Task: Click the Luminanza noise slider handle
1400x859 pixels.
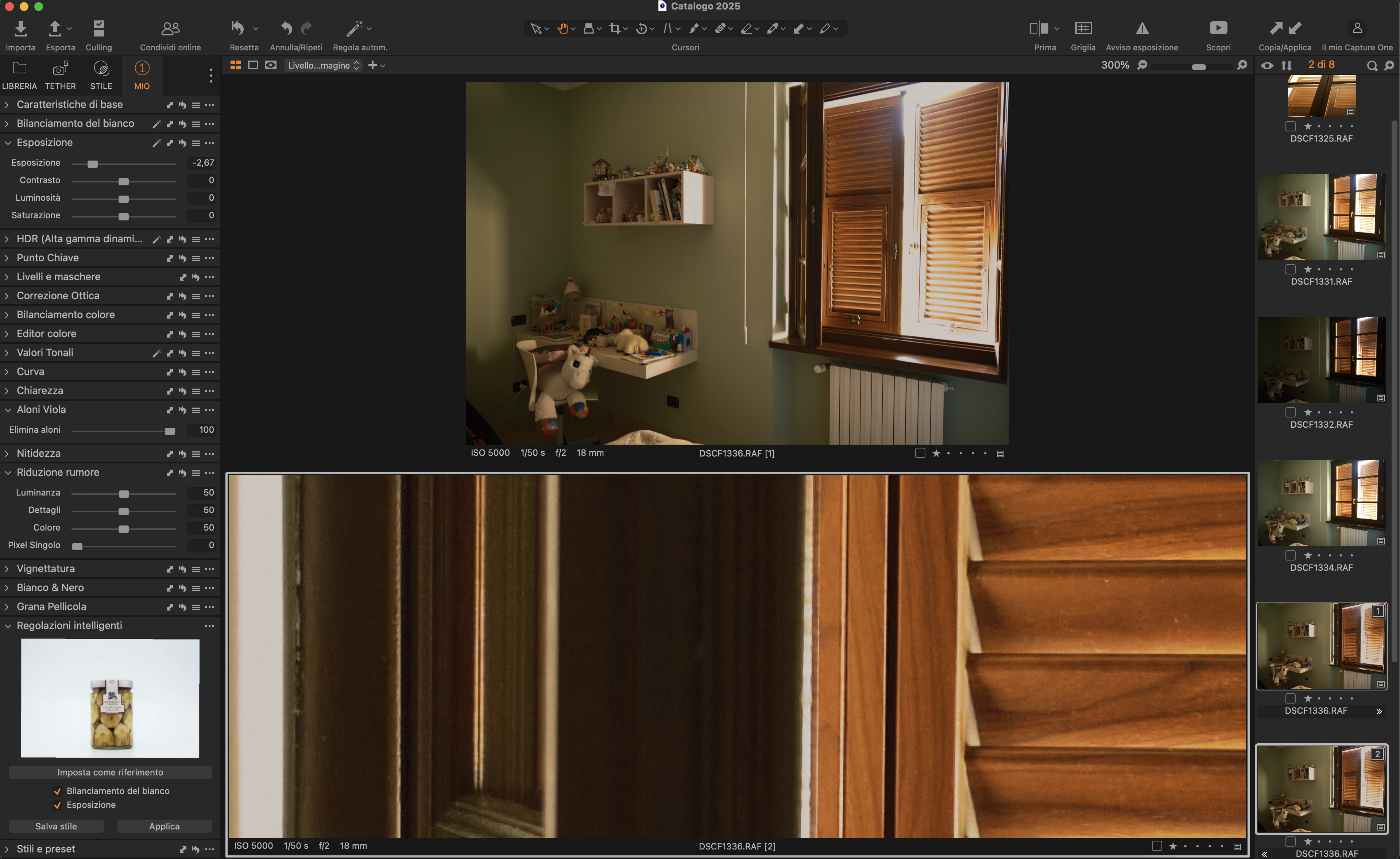Action: pyautogui.click(x=124, y=494)
